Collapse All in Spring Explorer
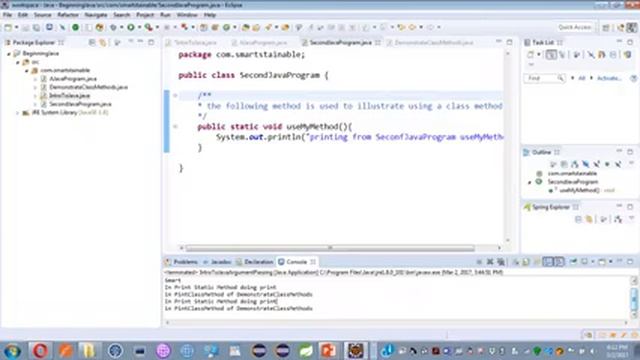Image resolution: width=640 pixels, height=360 pixels. click(578, 220)
